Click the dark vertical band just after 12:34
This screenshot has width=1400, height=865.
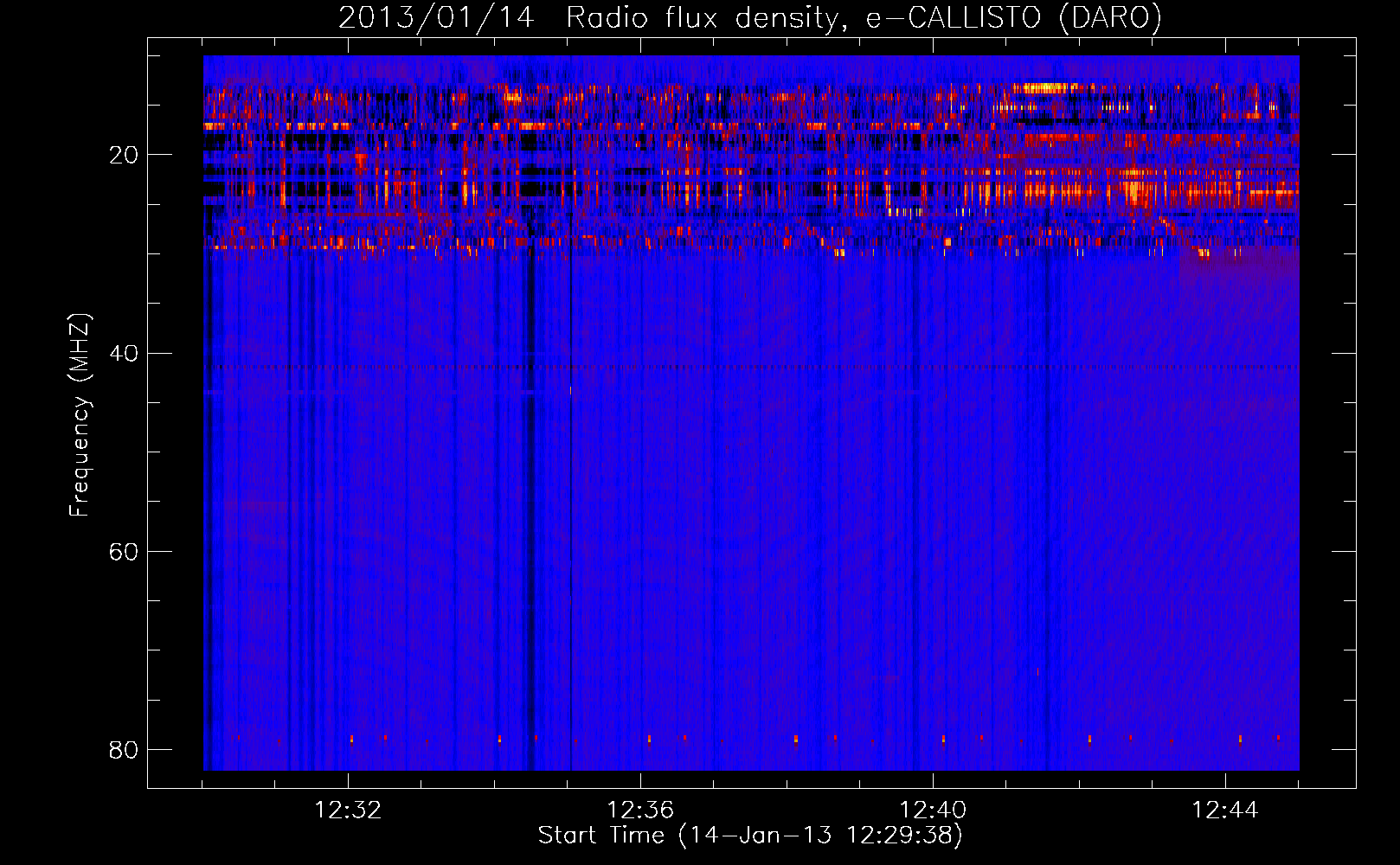tap(531, 510)
